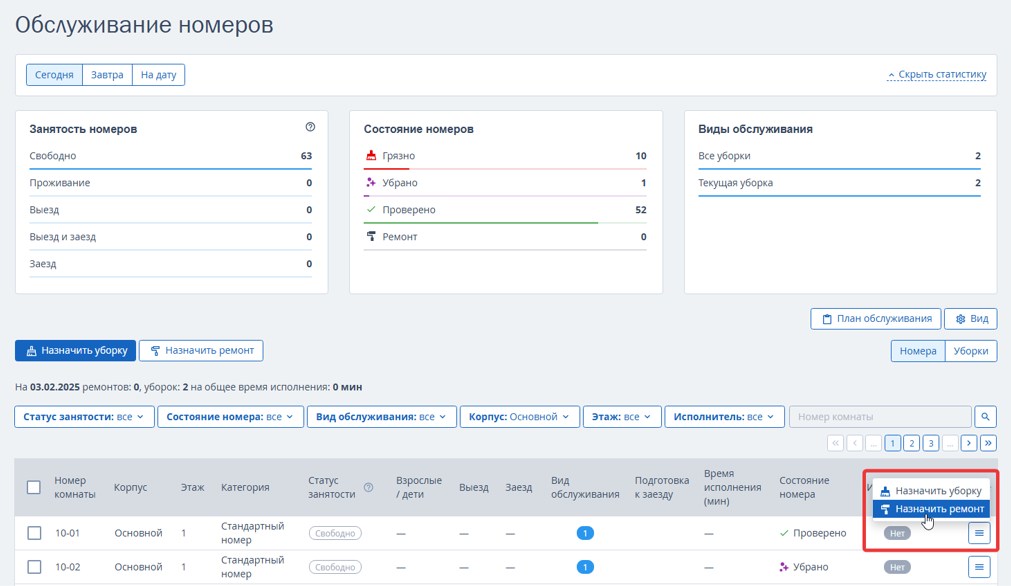Image resolution: width=1011 pixels, height=586 pixels.
Task: Click the blue Назначить уборку button
Action: click(75, 351)
